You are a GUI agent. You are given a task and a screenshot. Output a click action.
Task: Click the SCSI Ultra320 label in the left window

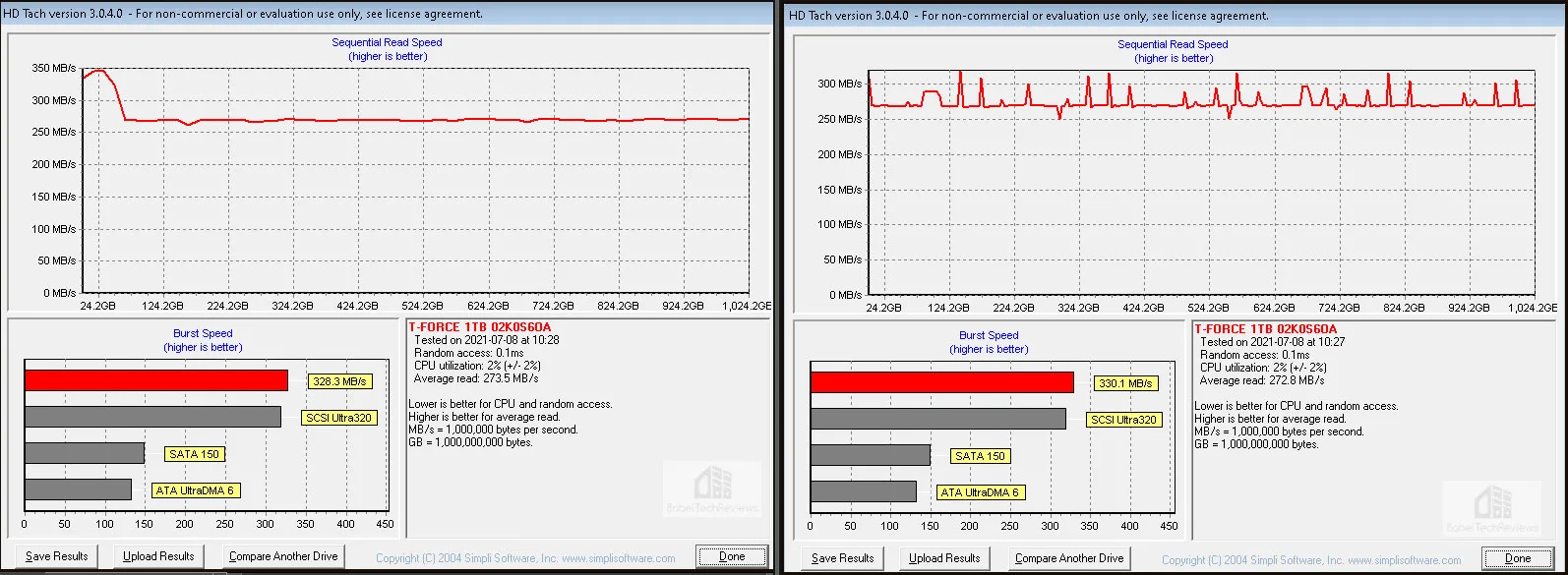coord(338,418)
